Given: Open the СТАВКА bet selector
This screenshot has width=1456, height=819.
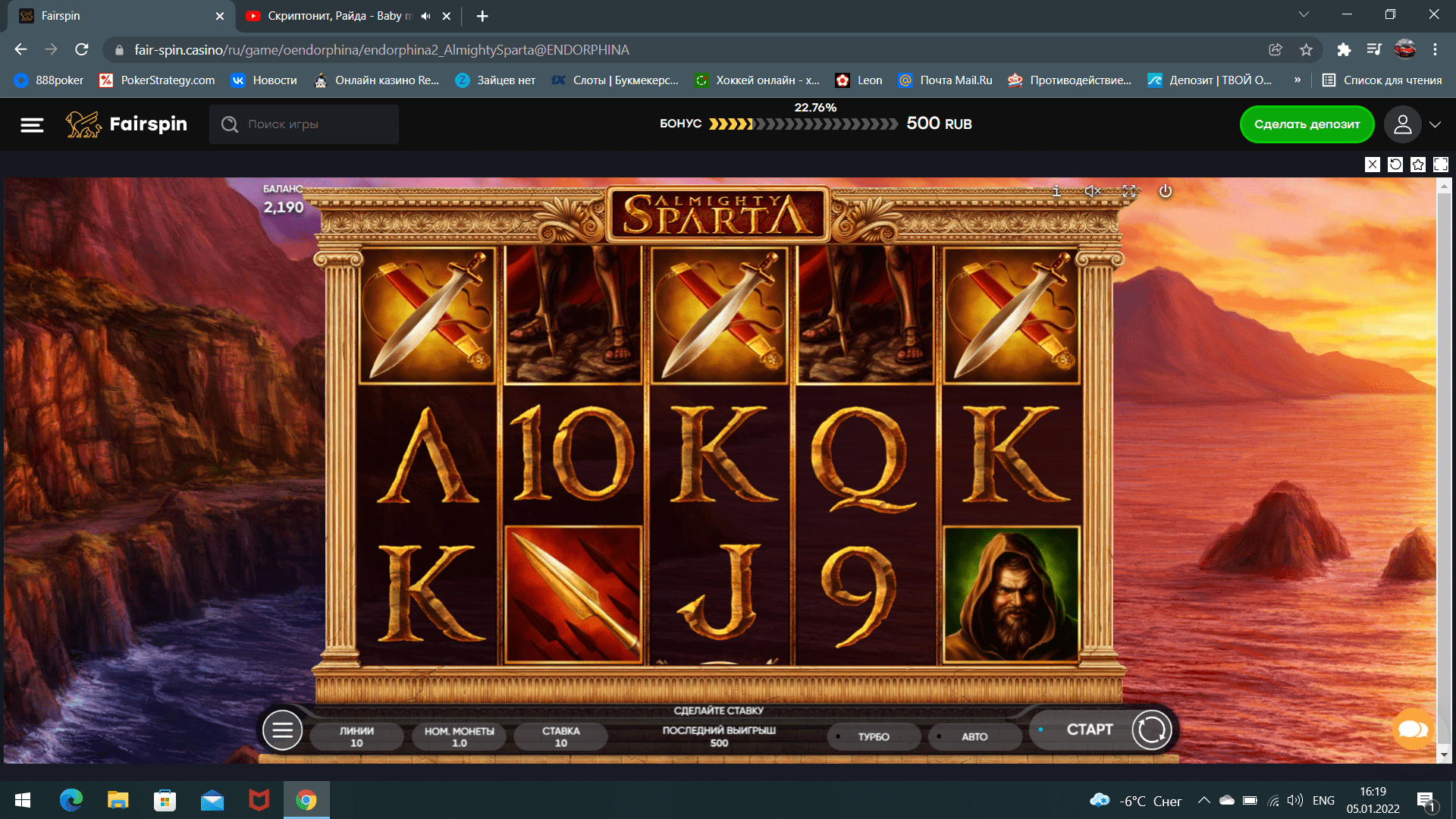Looking at the screenshot, I should 560,736.
